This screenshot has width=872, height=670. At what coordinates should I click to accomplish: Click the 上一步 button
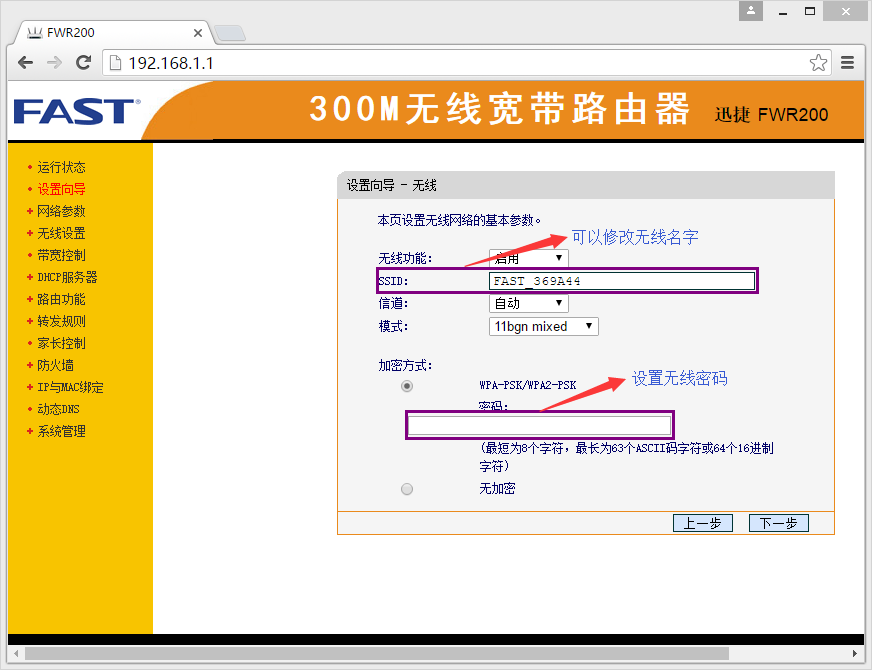click(x=702, y=523)
